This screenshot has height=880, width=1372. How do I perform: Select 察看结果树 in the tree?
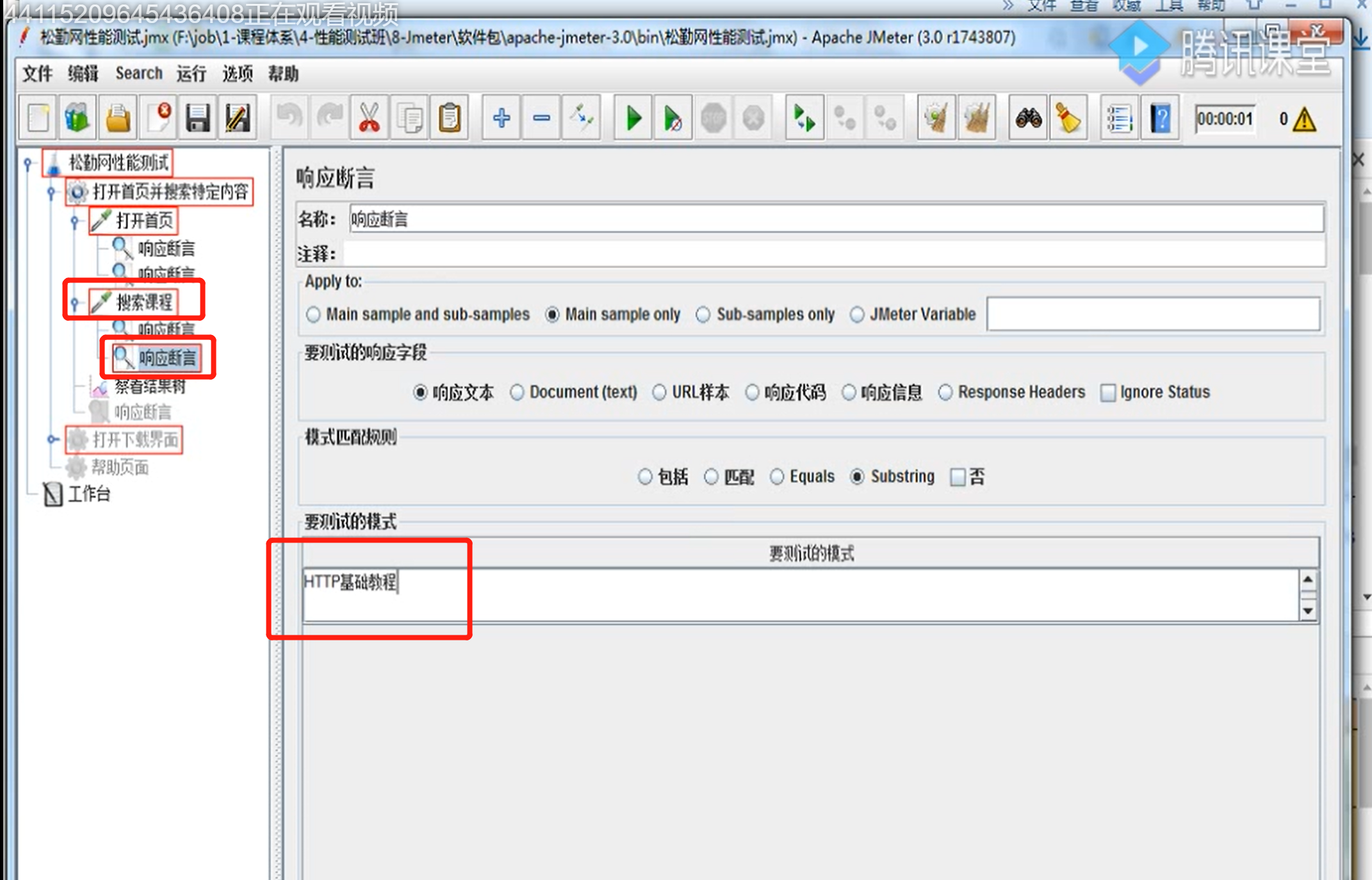click(x=150, y=386)
